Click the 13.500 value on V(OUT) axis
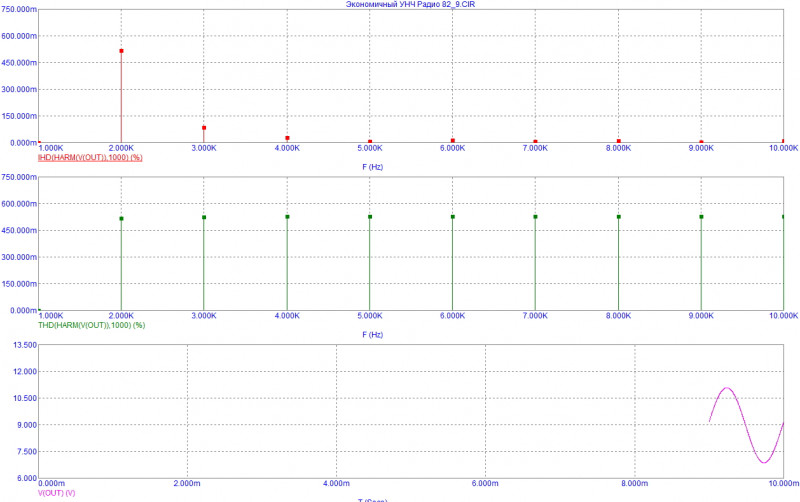This screenshot has height=502, width=800. click(x=25, y=345)
